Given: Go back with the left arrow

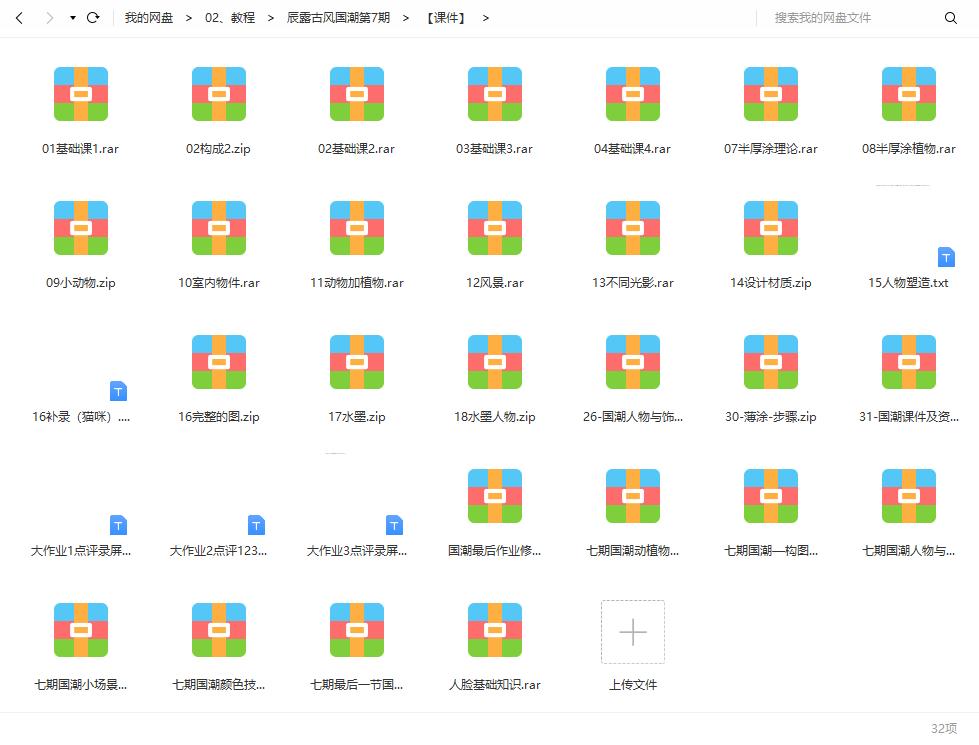Looking at the screenshot, I should (x=19, y=18).
